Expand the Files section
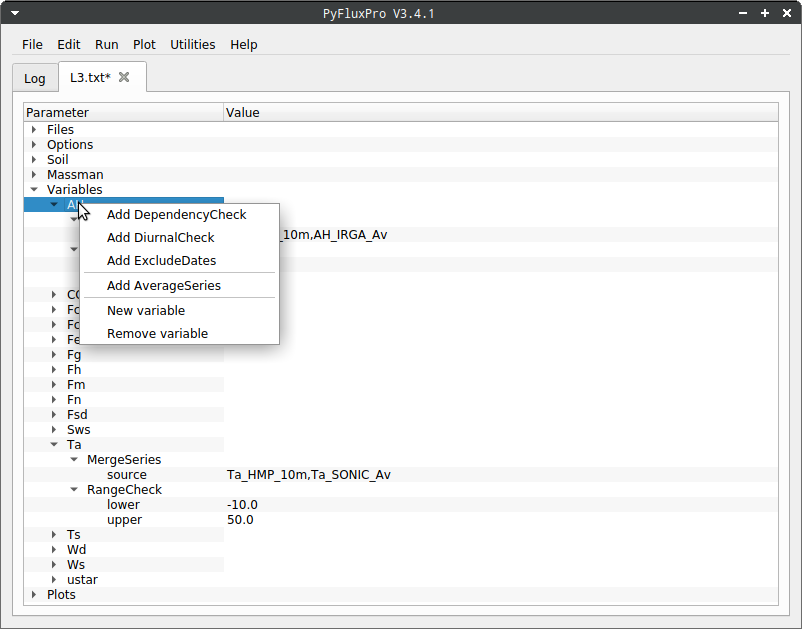The height and width of the screenshot is (629, 802). tap(34, 129)
